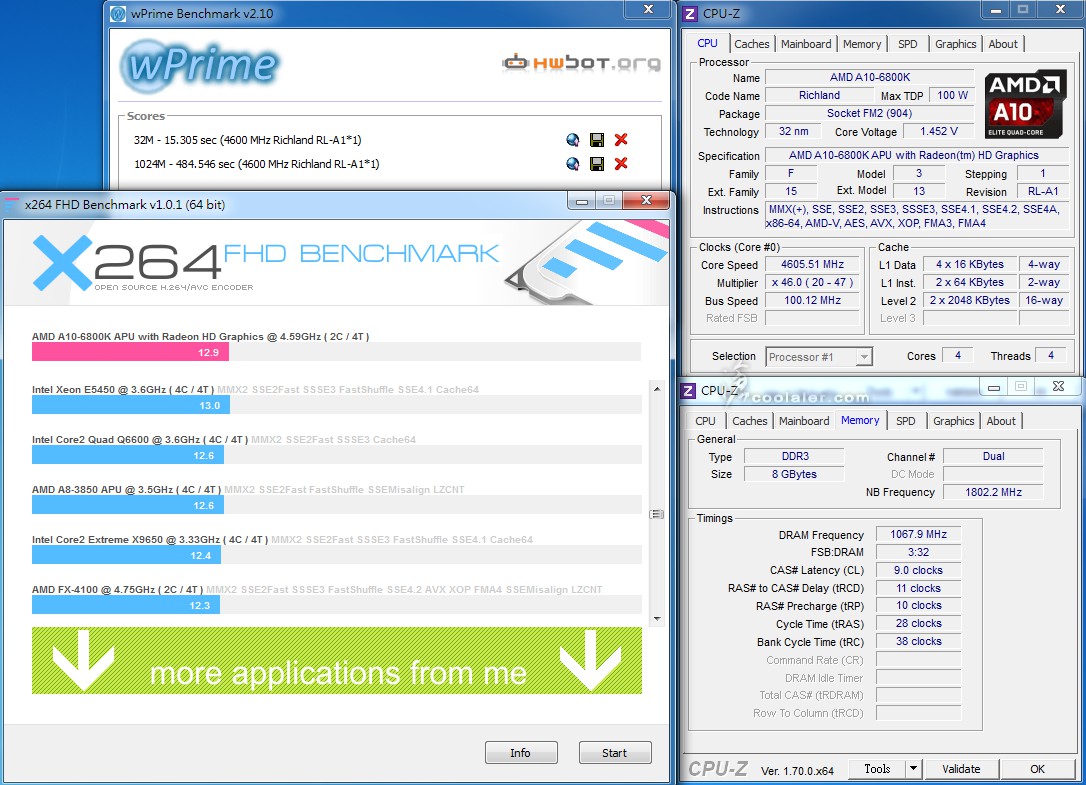Open the Graphics tab in the processor CPU-Z window

coord(955,44)
